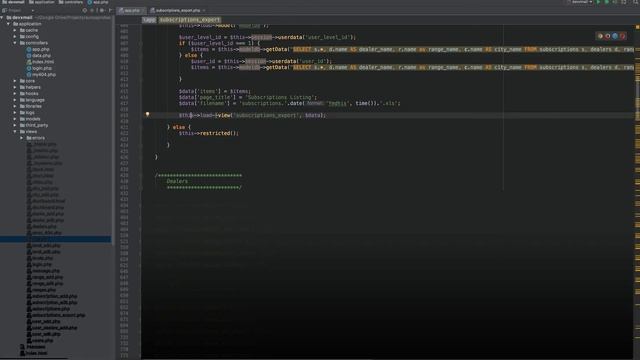Screen dimensions: 640x360
Task: Expand the hooks folder arrow
Action: click(15, 93)
